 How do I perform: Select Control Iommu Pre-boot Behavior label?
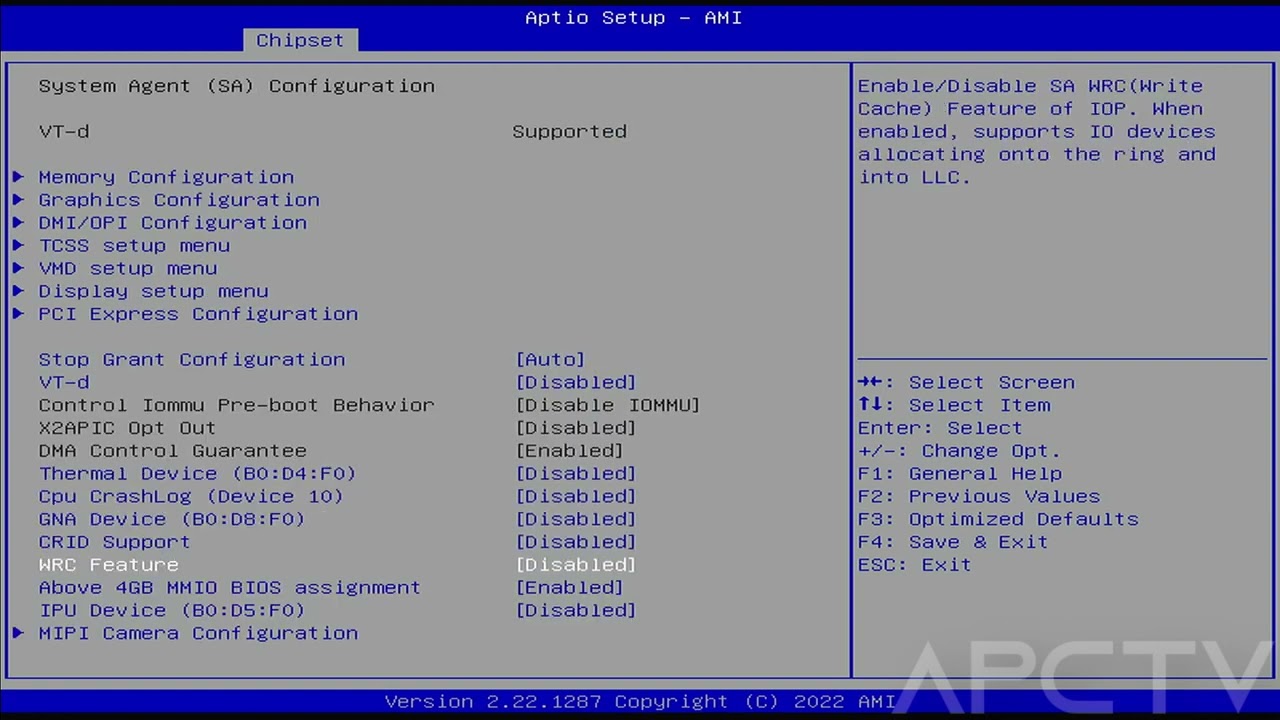click(x=237, y=405)
